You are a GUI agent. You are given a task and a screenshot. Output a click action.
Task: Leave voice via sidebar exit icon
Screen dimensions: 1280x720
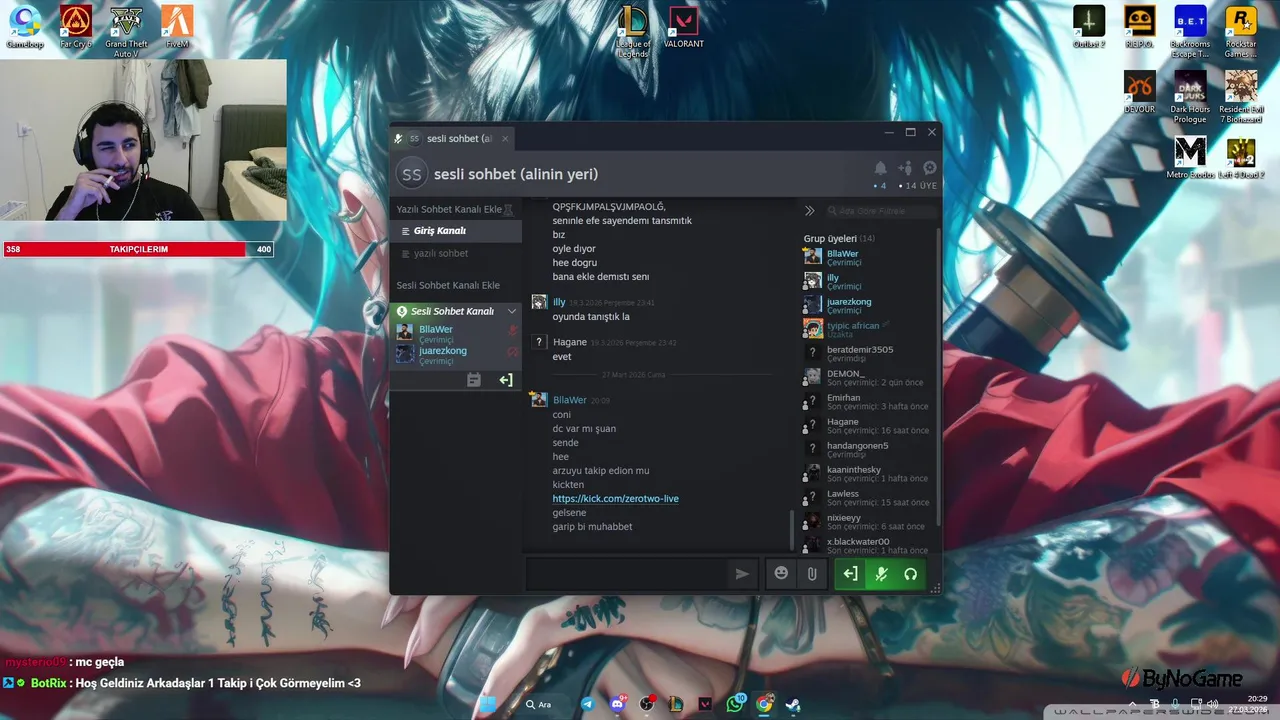point(506,380)
